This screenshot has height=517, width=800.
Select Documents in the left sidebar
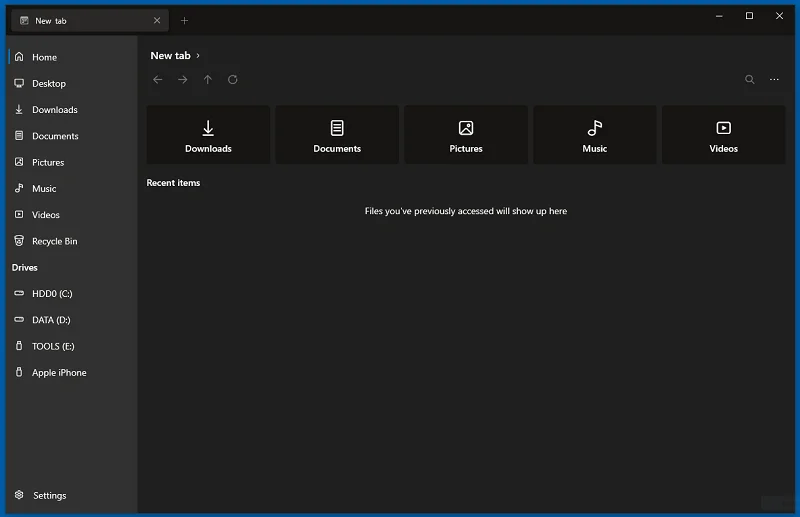click(71, 136)
